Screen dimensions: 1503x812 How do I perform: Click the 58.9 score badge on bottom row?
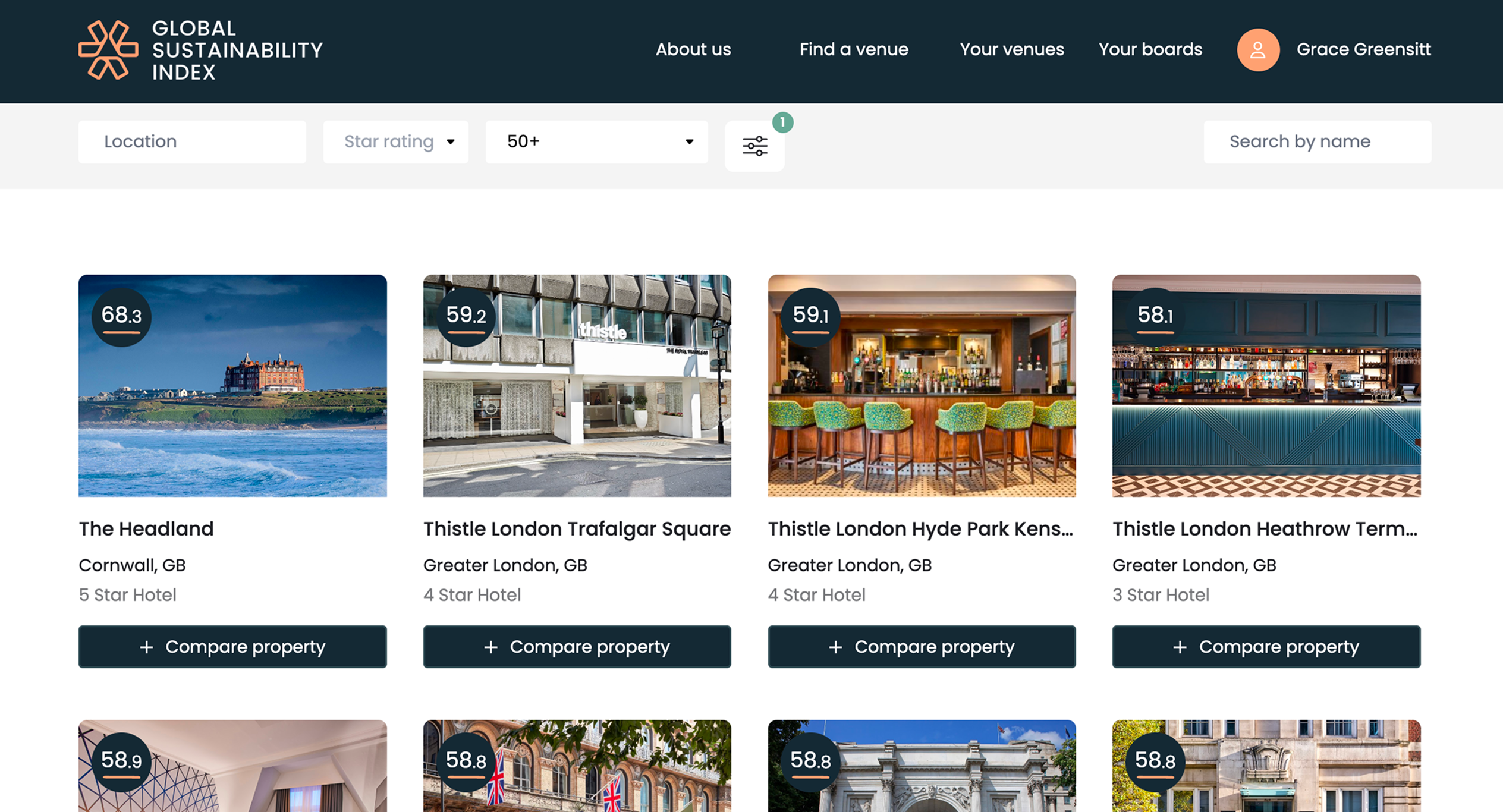121,760
